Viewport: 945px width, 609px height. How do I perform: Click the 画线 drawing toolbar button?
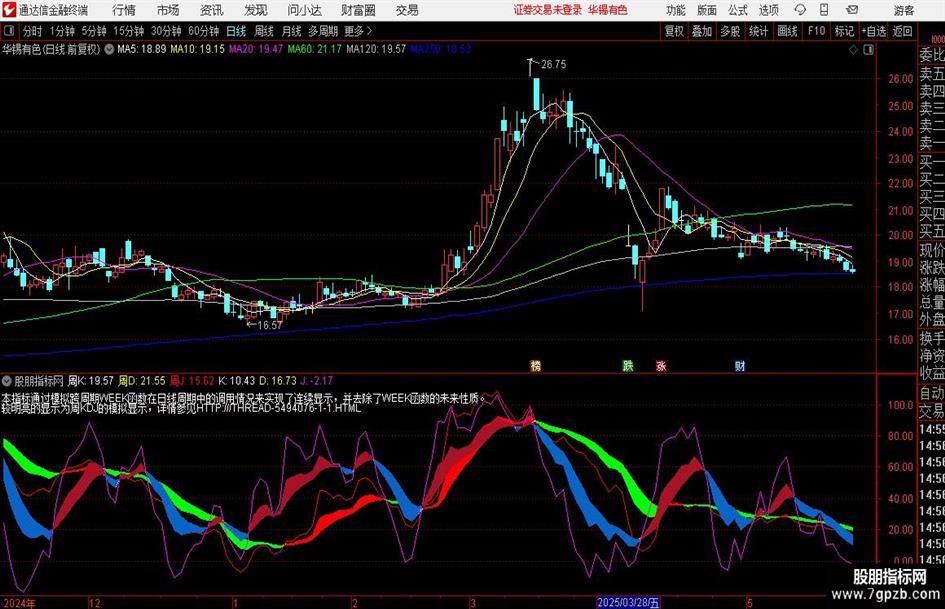click(x=787, y=31)
